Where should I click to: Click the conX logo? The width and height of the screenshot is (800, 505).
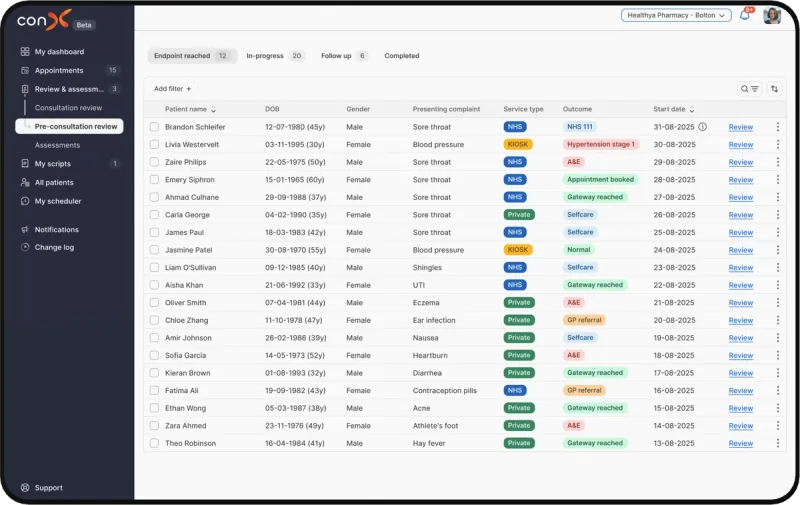pyautogui.click(x=43, y=20)
